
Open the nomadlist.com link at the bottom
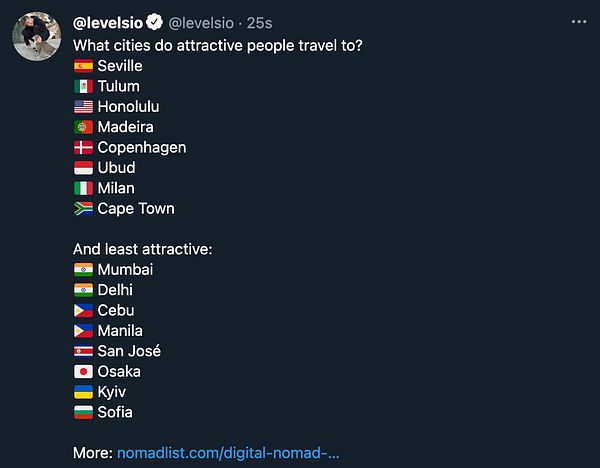pos(228,453)
